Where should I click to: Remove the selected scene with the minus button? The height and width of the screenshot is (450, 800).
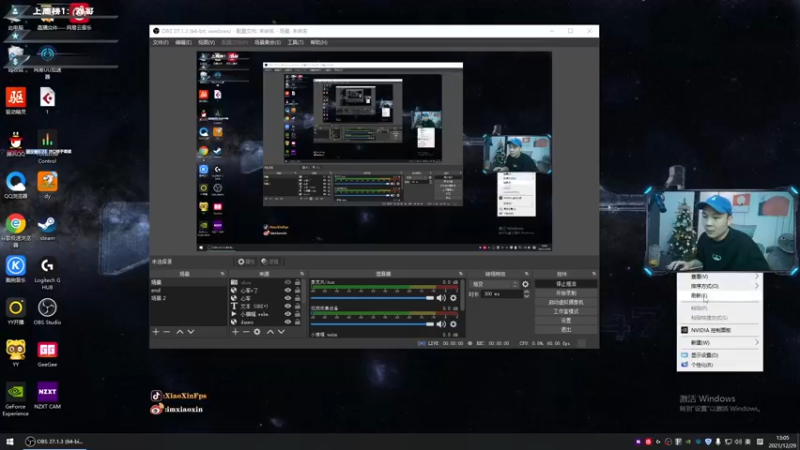pos(167,332)
